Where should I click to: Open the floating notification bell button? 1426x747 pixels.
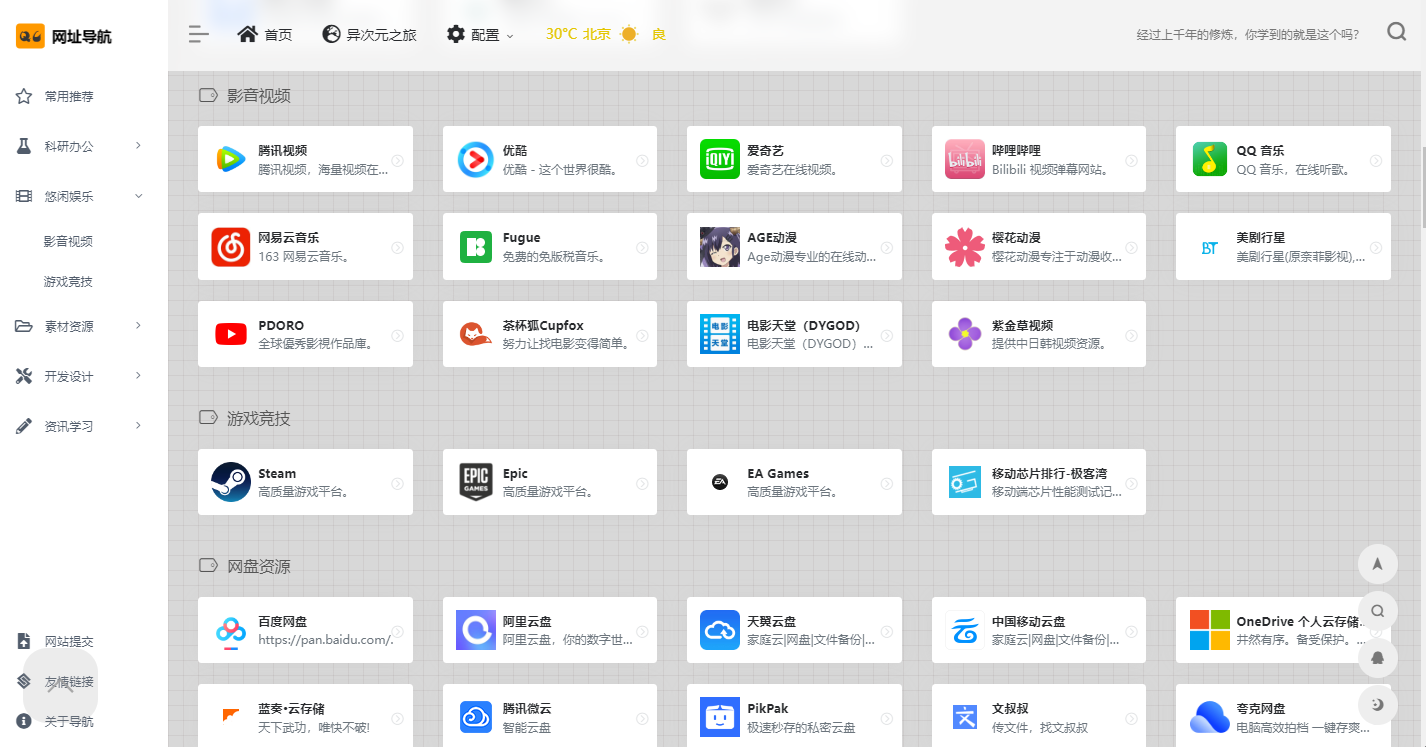tap(1377, 658)
